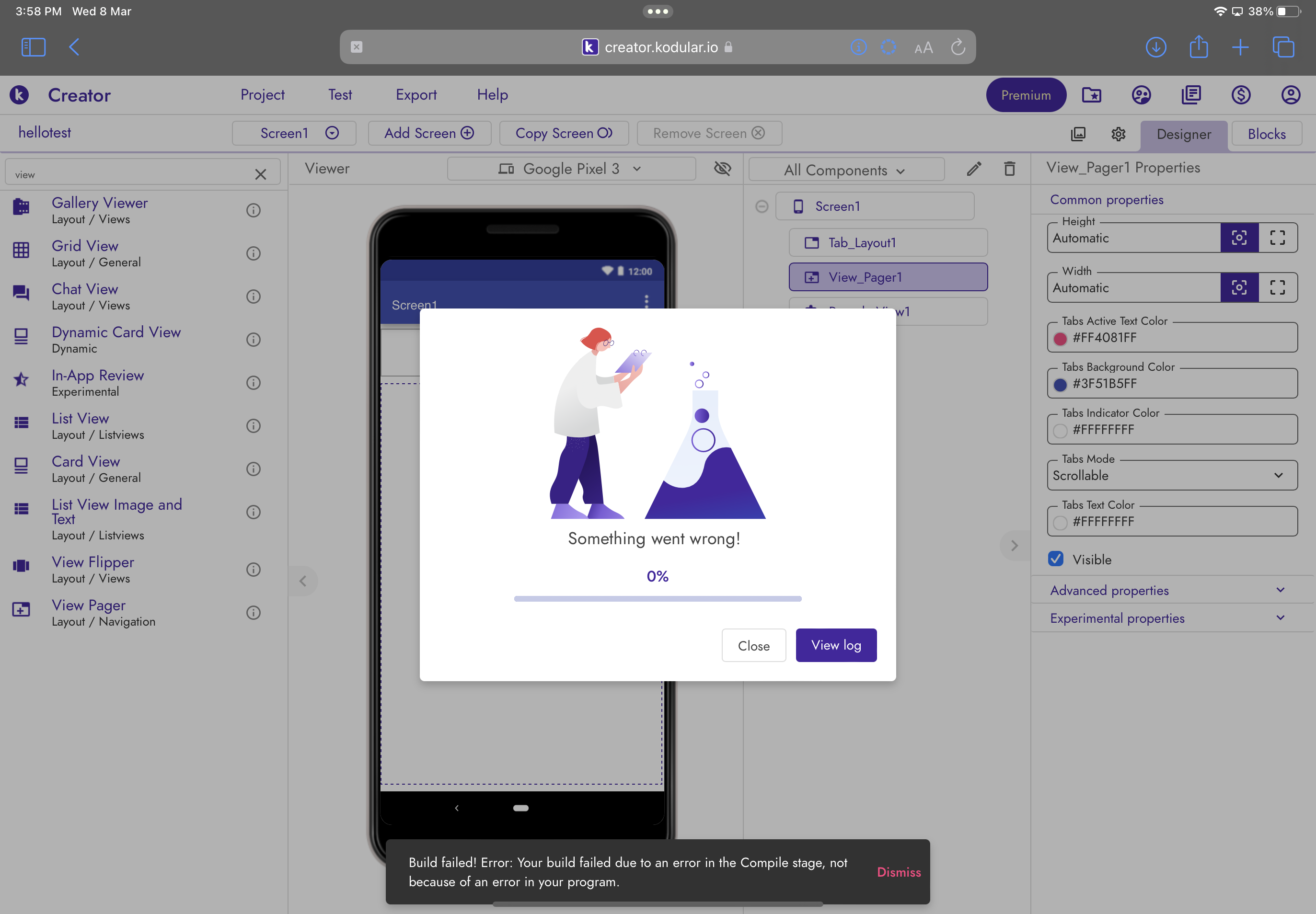Open the Help menu

pyautogui.click(x=492, y=94)
